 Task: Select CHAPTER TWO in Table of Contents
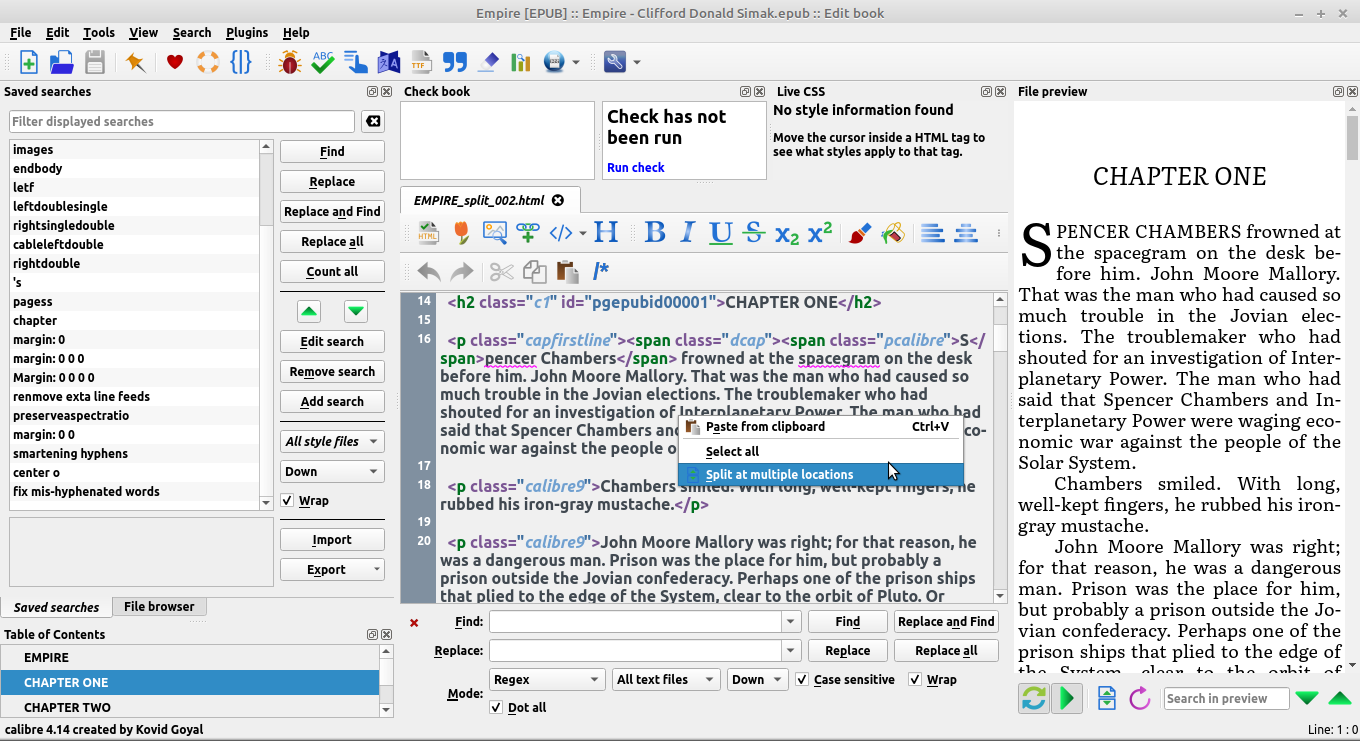pyautogui.click(x=190, y=707)
